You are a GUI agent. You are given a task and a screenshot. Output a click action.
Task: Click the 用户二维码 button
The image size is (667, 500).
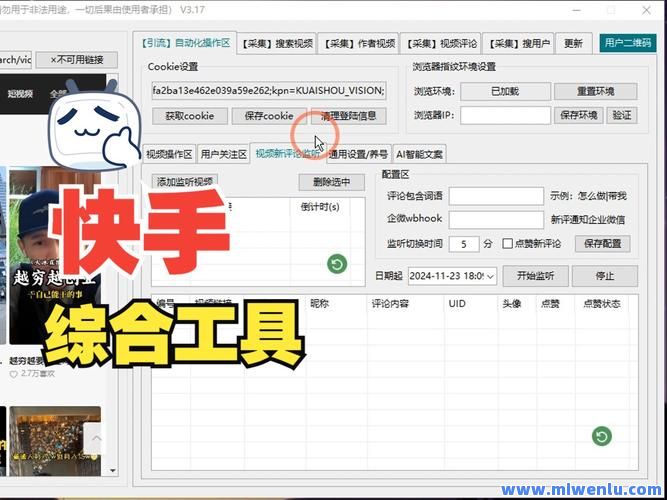627,43
